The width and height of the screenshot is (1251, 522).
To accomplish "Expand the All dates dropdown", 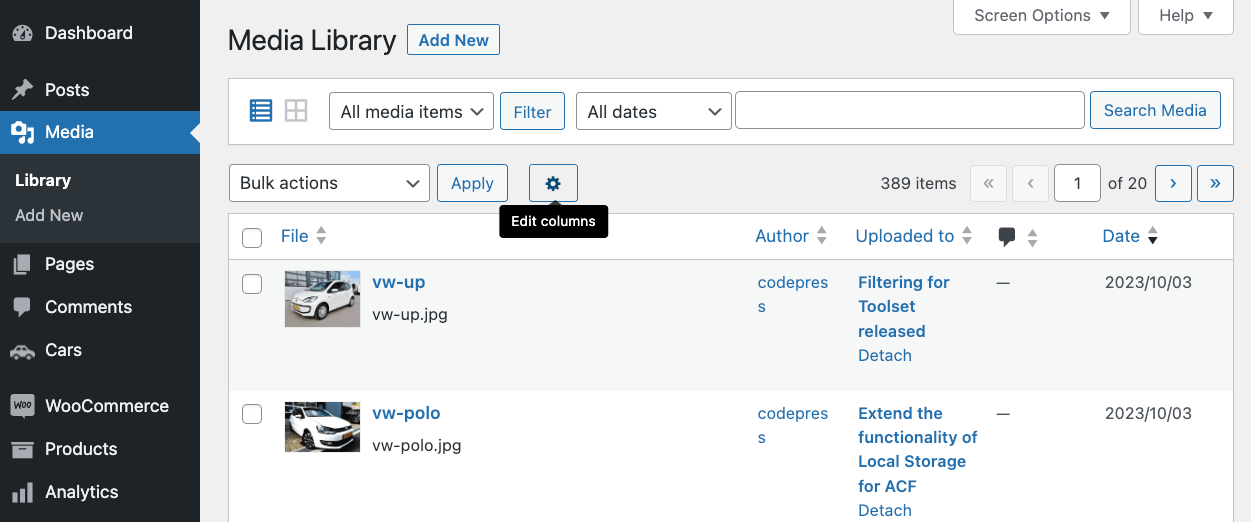I will pos(654,112).
